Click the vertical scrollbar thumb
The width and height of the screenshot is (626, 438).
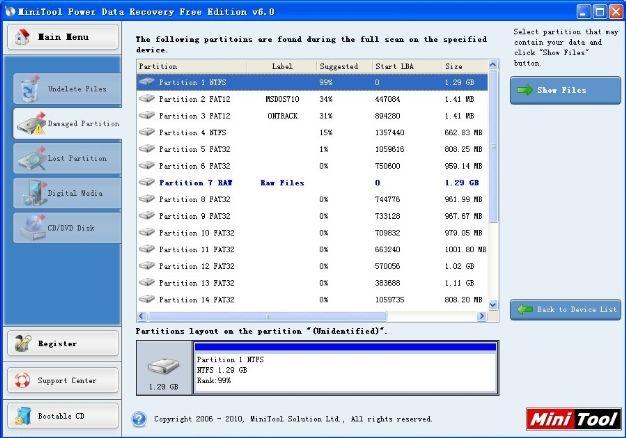click(493, 147)
